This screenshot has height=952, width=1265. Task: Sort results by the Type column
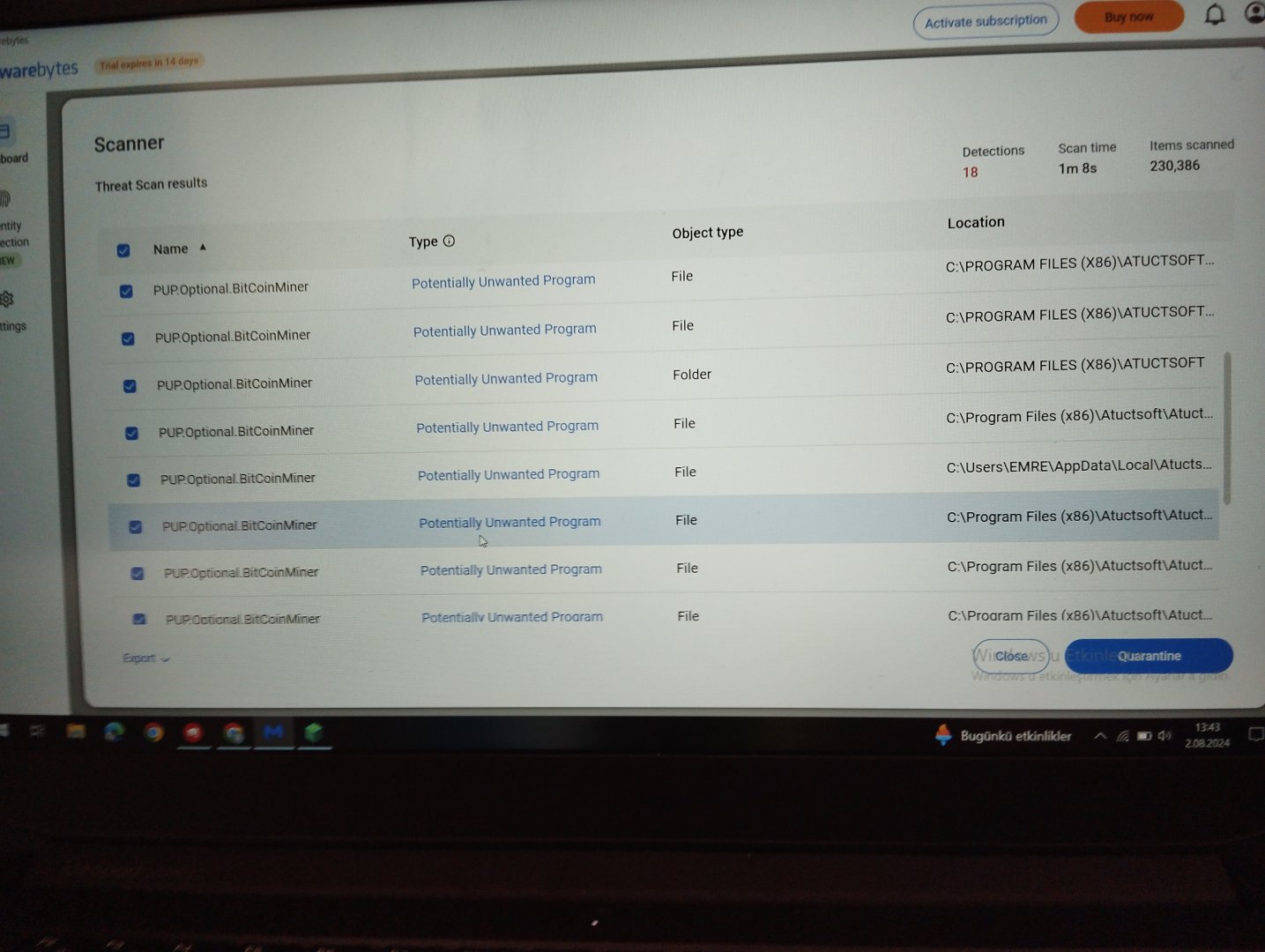pos(423,242)
